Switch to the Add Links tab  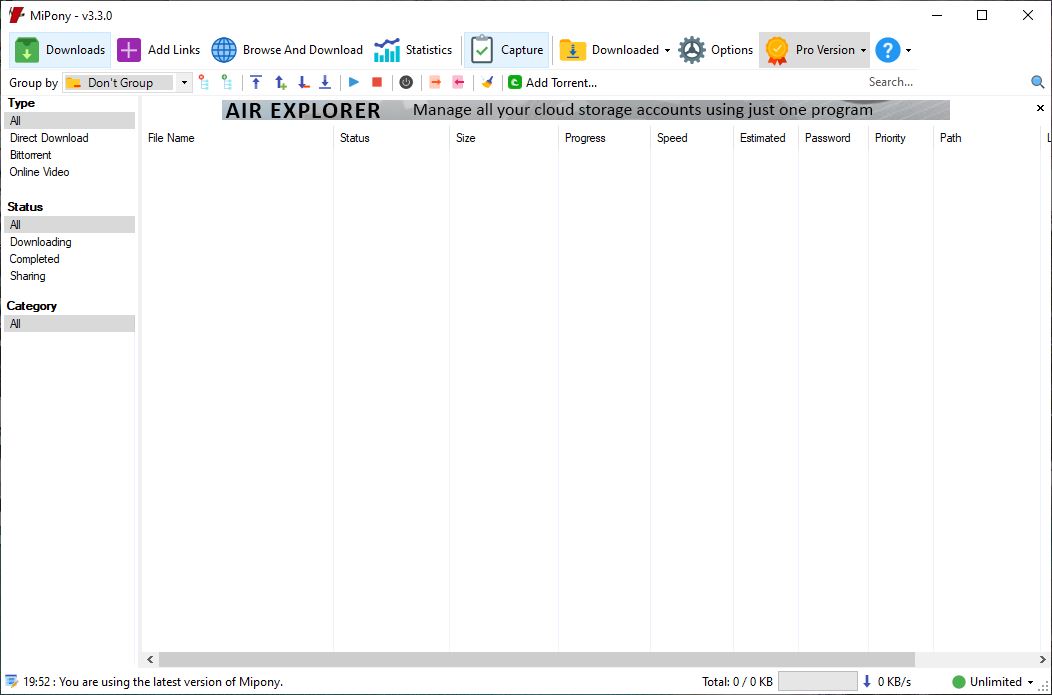[x=158, y=50]
